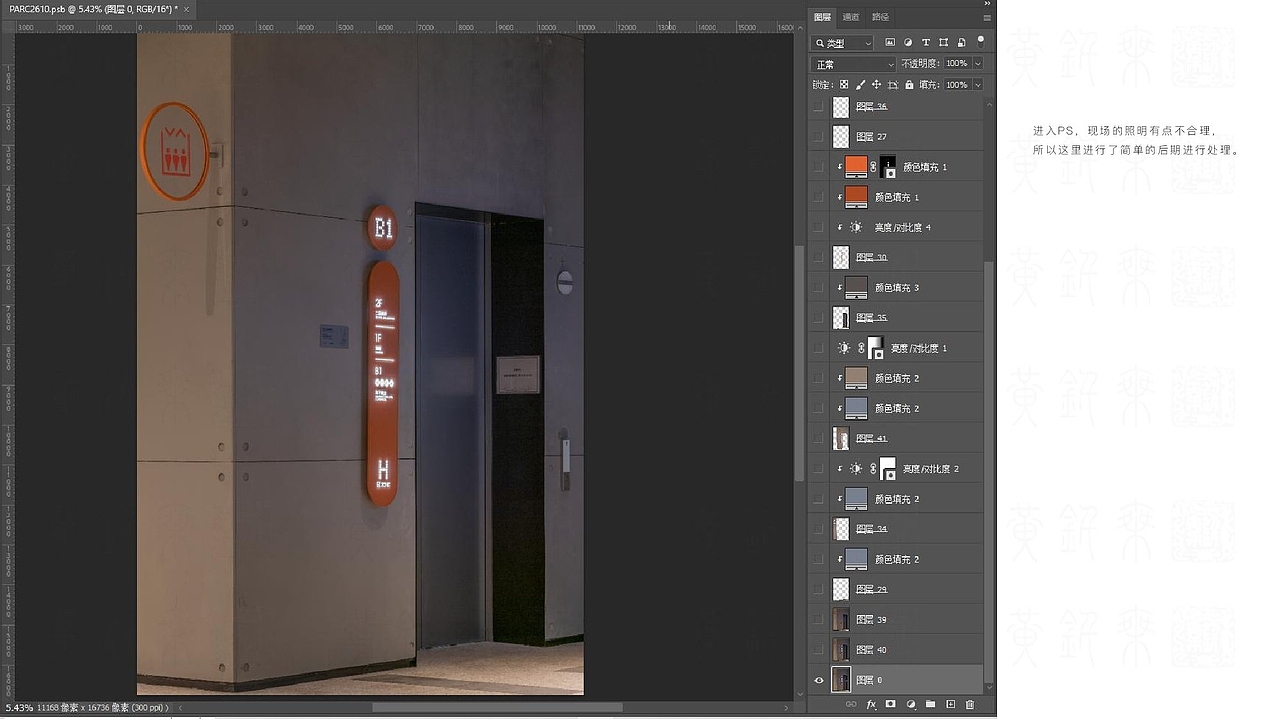
Task: Click the delete layer trash icon
Action: click(x=970, y=705)
